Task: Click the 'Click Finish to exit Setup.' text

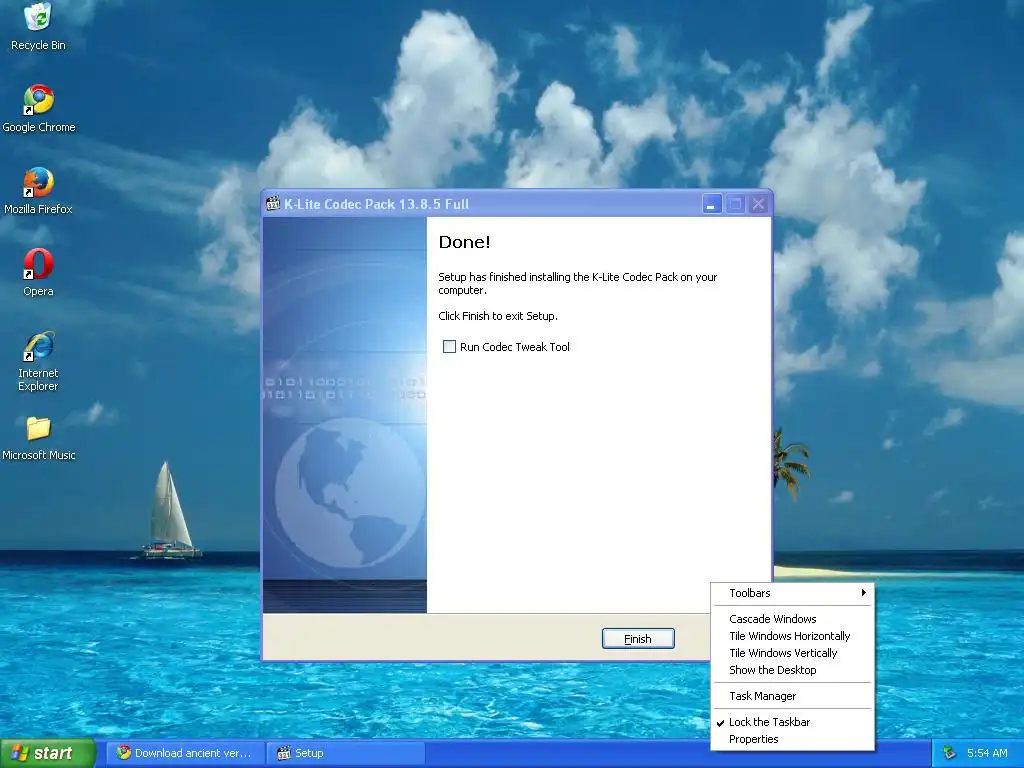Action: point(498,315)
